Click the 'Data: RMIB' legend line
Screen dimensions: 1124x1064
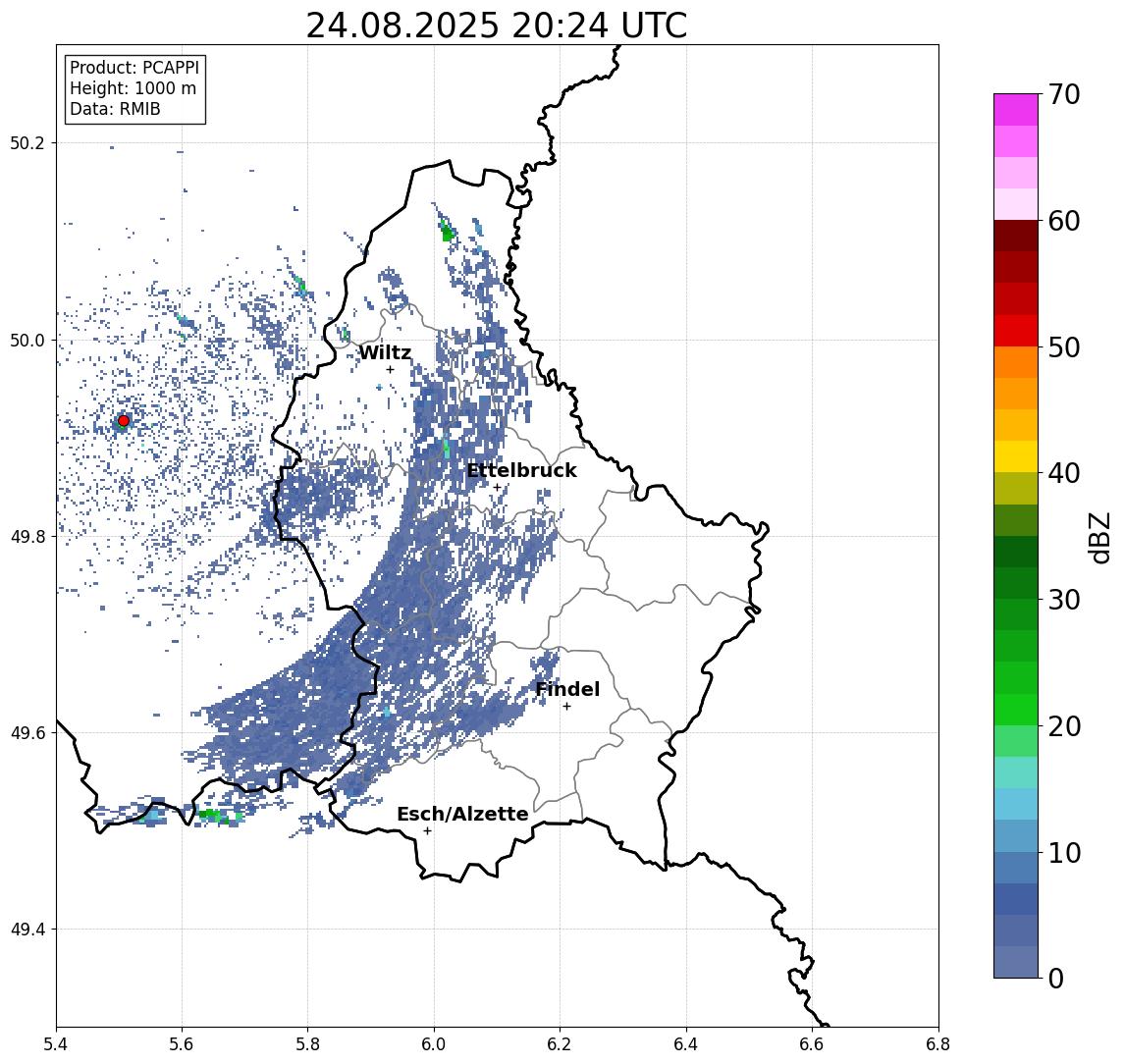pyautogui.click(x=115, y=109)
